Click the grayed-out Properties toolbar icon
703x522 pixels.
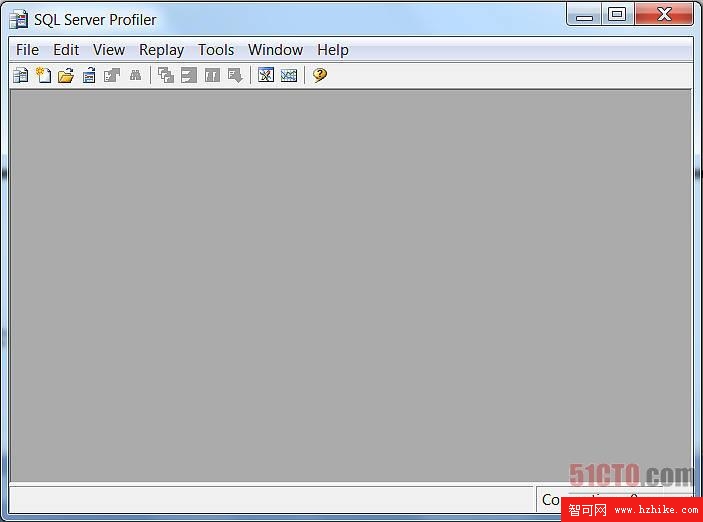[x=112, y=75]
